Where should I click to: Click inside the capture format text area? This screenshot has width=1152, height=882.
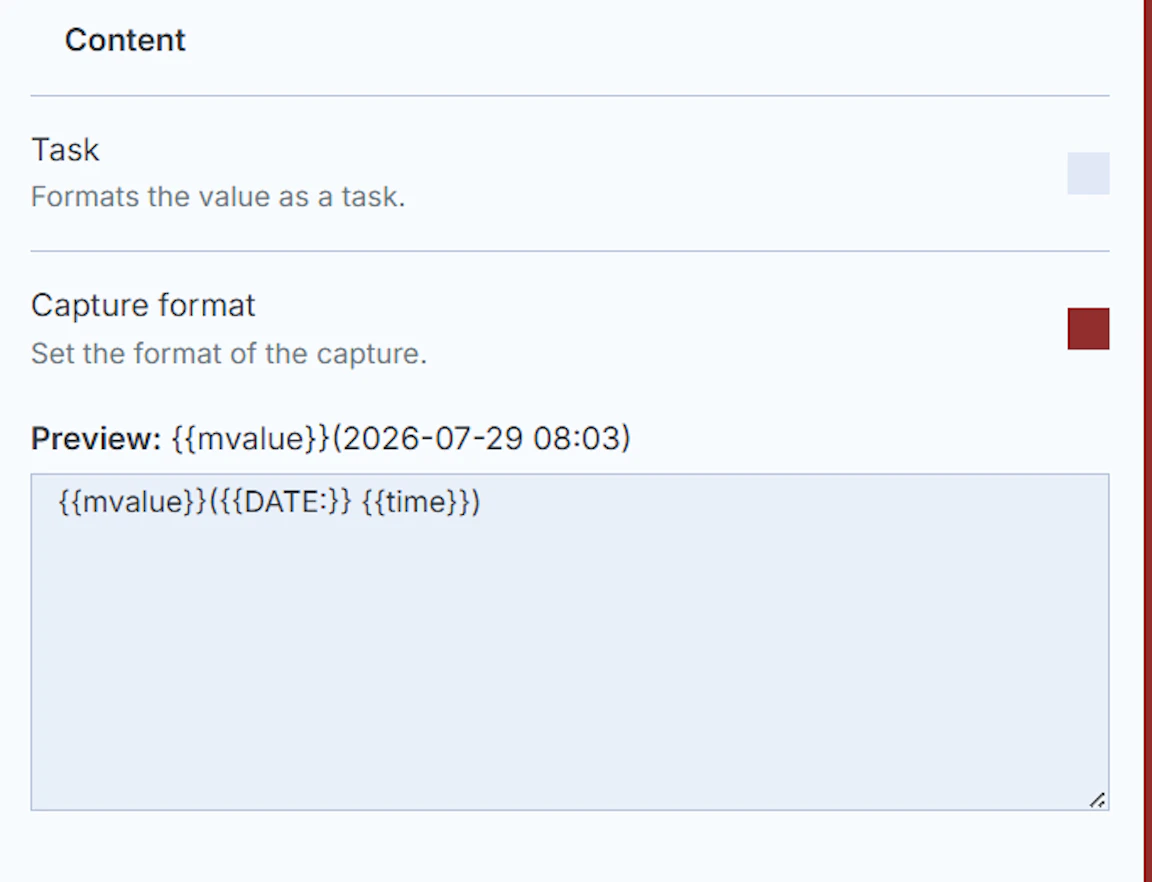tap(569, 642)
